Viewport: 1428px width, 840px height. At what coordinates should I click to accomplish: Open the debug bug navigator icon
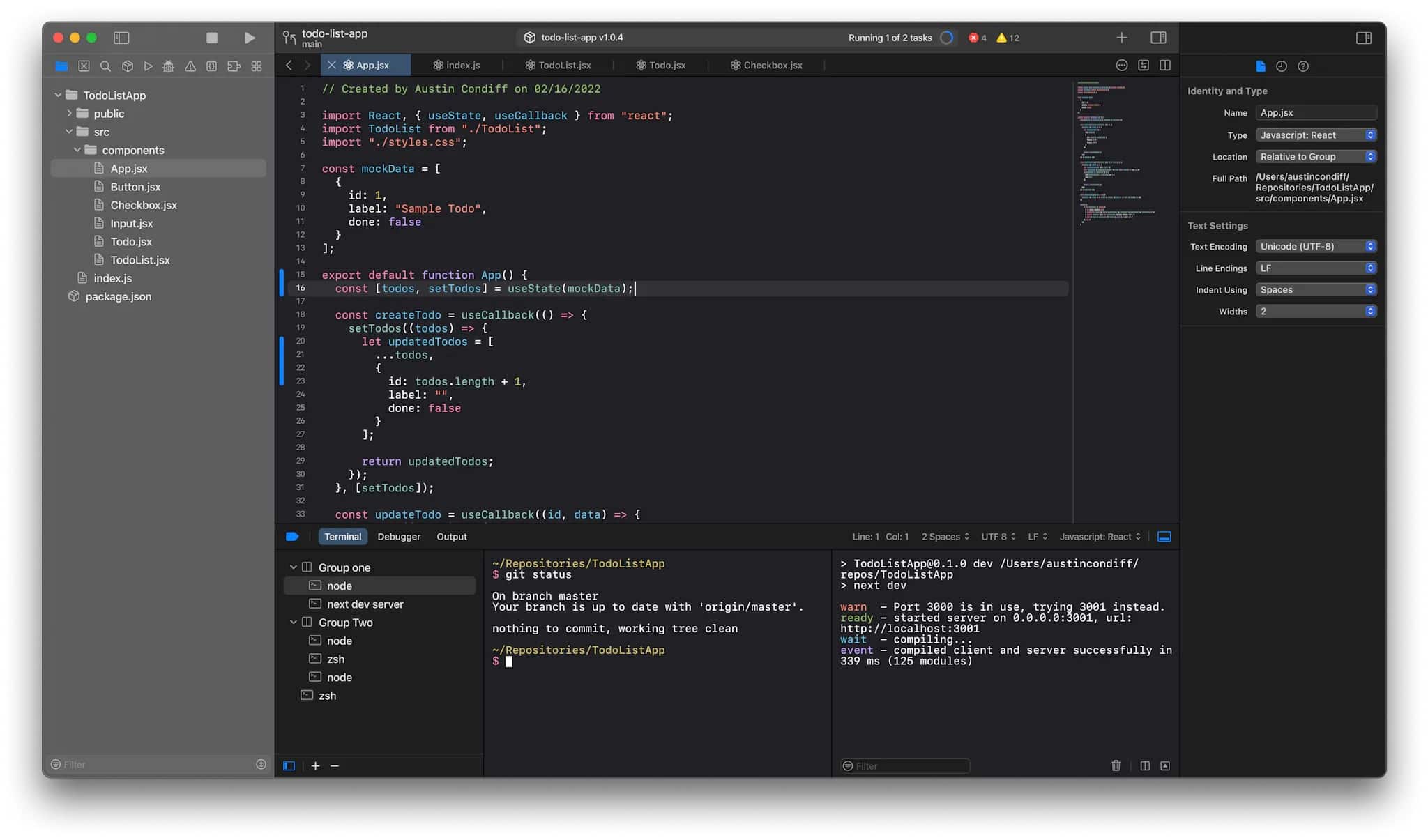tap(168, 66)
